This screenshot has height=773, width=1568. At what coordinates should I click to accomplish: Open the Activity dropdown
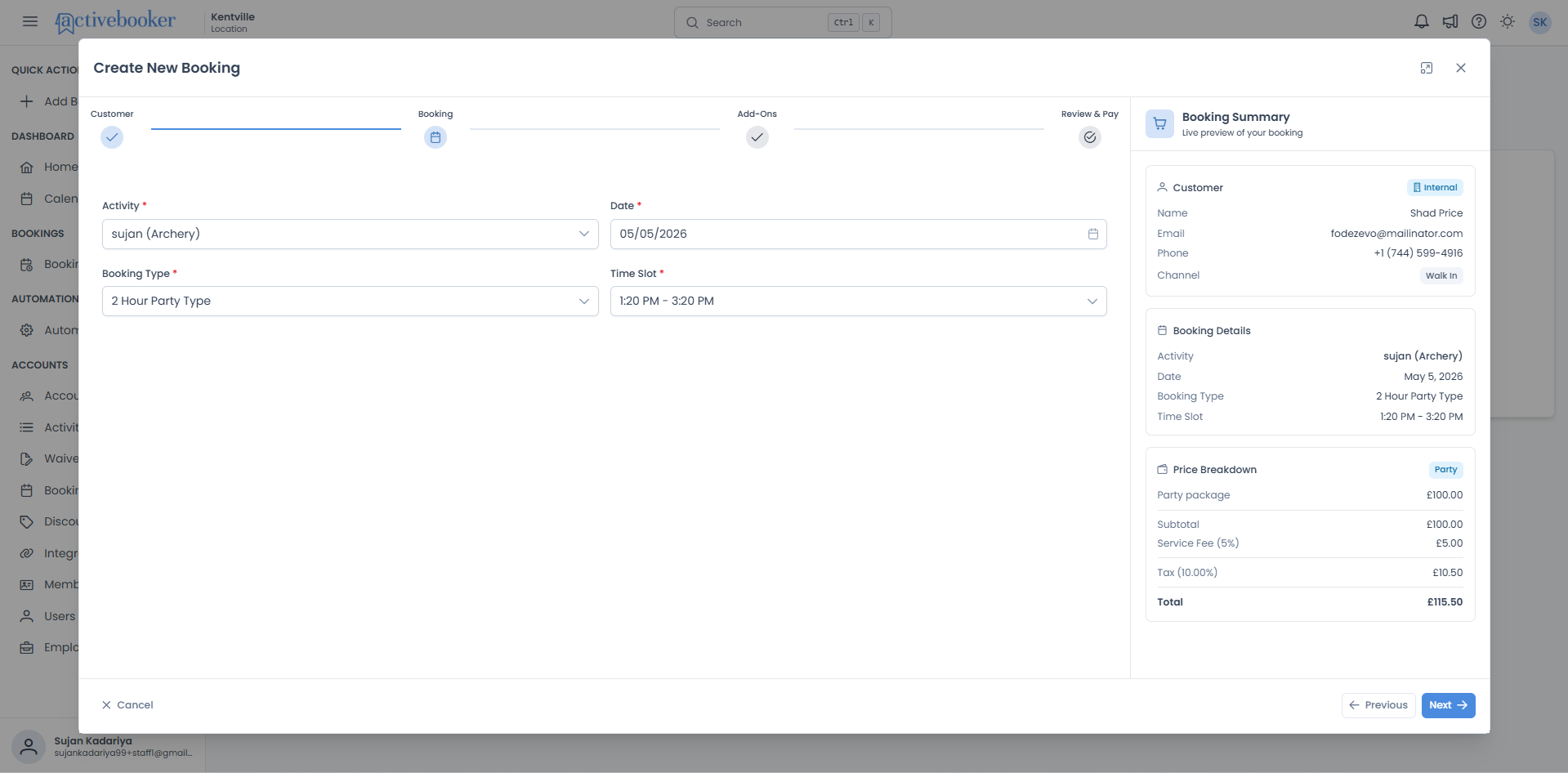point(351,234)
